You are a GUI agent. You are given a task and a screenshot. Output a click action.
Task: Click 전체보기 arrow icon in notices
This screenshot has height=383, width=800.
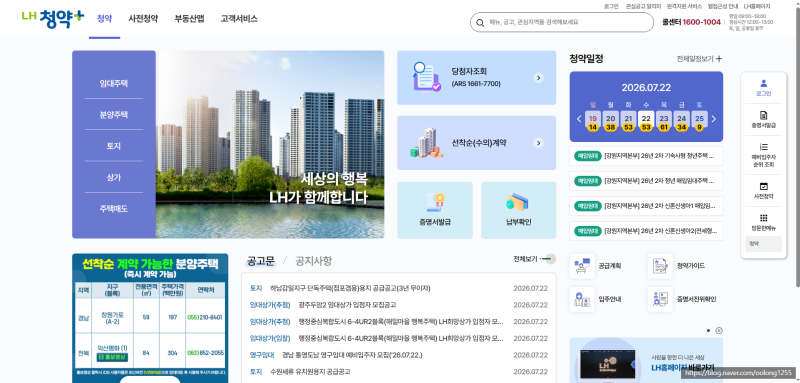(548, 259)
